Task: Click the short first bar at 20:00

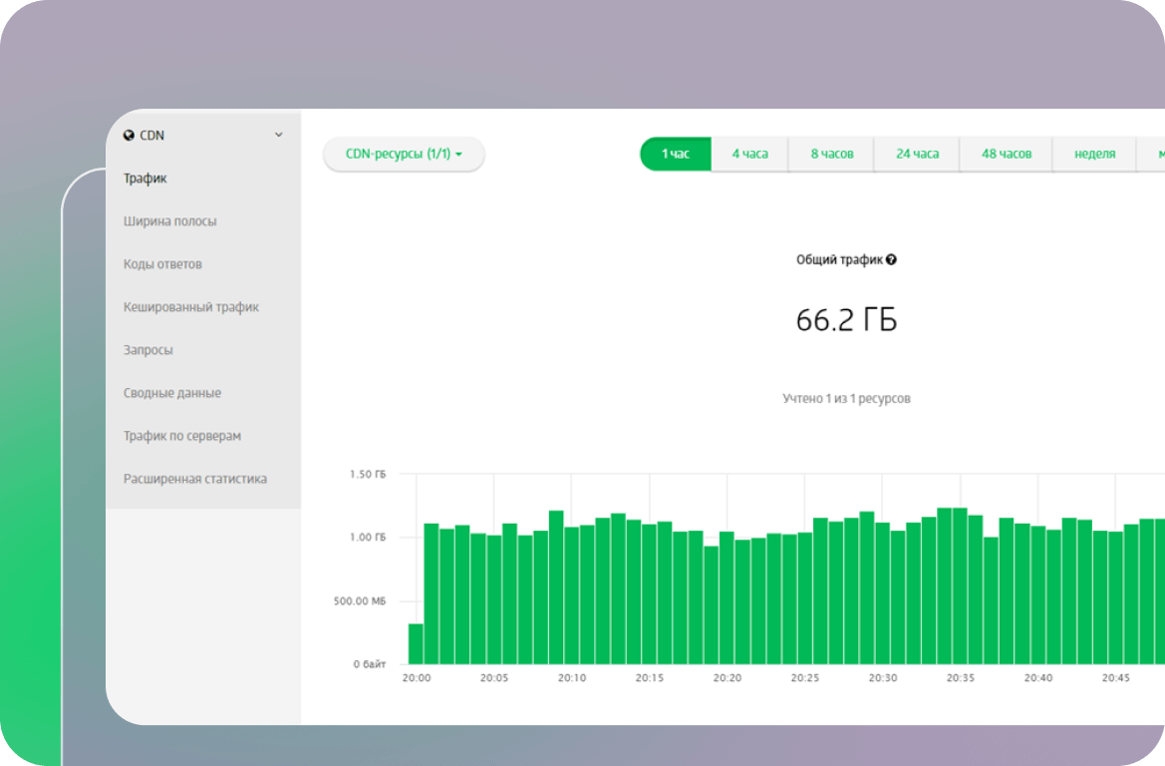Action: click(x=415, y=644)
